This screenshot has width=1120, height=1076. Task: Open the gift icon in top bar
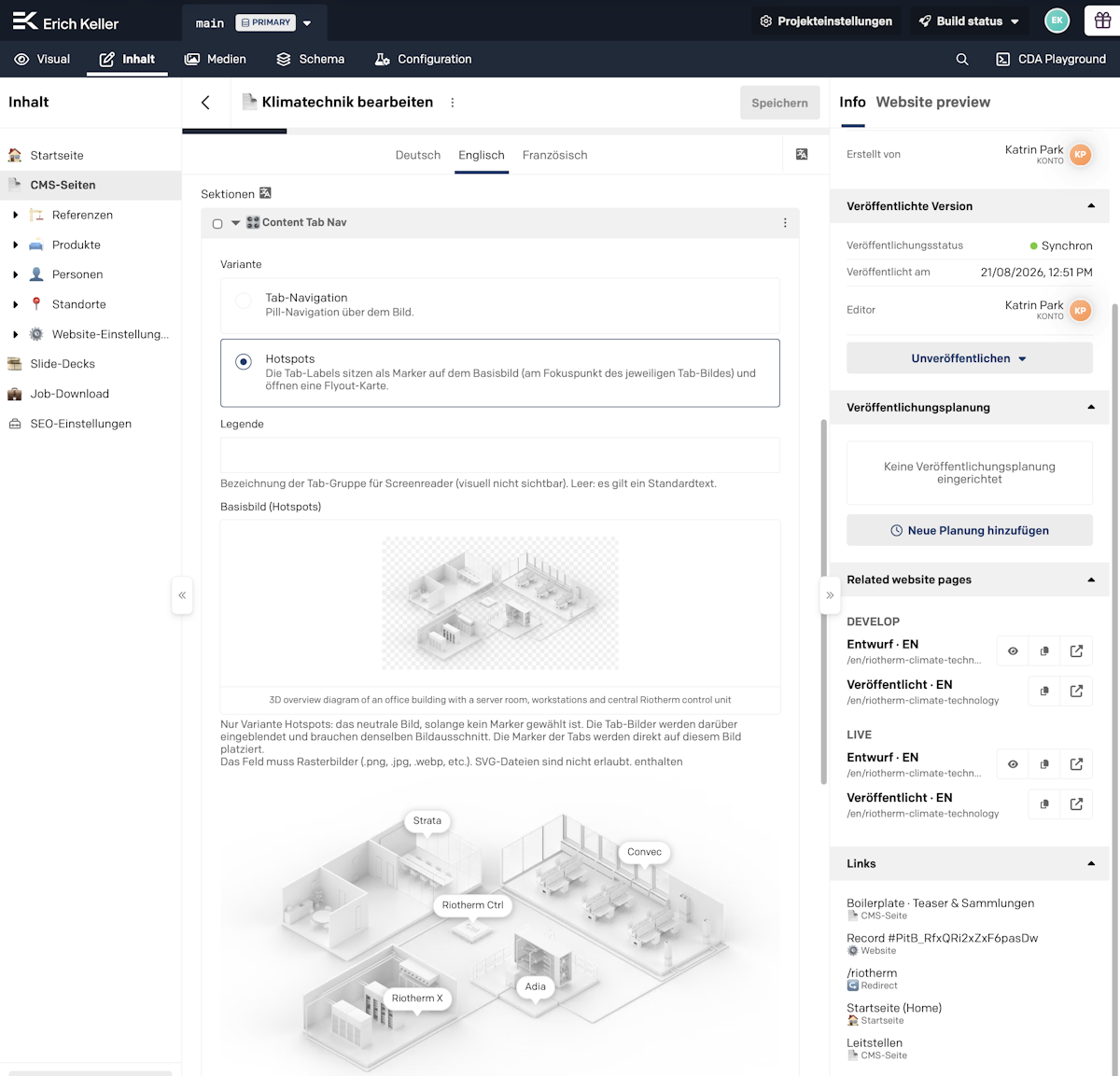pyautogui.click(x=1102, y=21)
